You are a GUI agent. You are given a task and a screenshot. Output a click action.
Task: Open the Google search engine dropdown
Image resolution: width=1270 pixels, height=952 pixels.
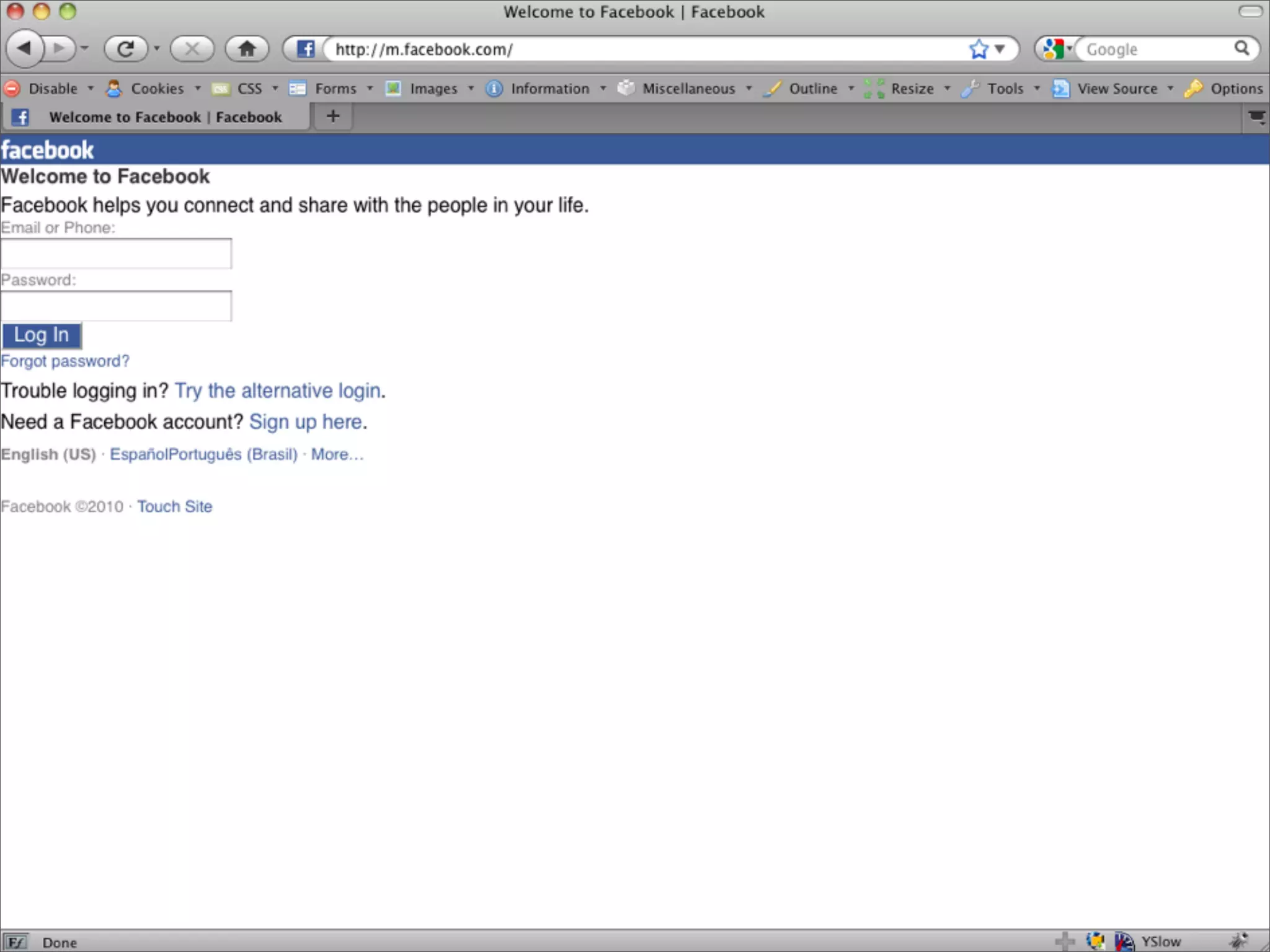[1056, 49]
